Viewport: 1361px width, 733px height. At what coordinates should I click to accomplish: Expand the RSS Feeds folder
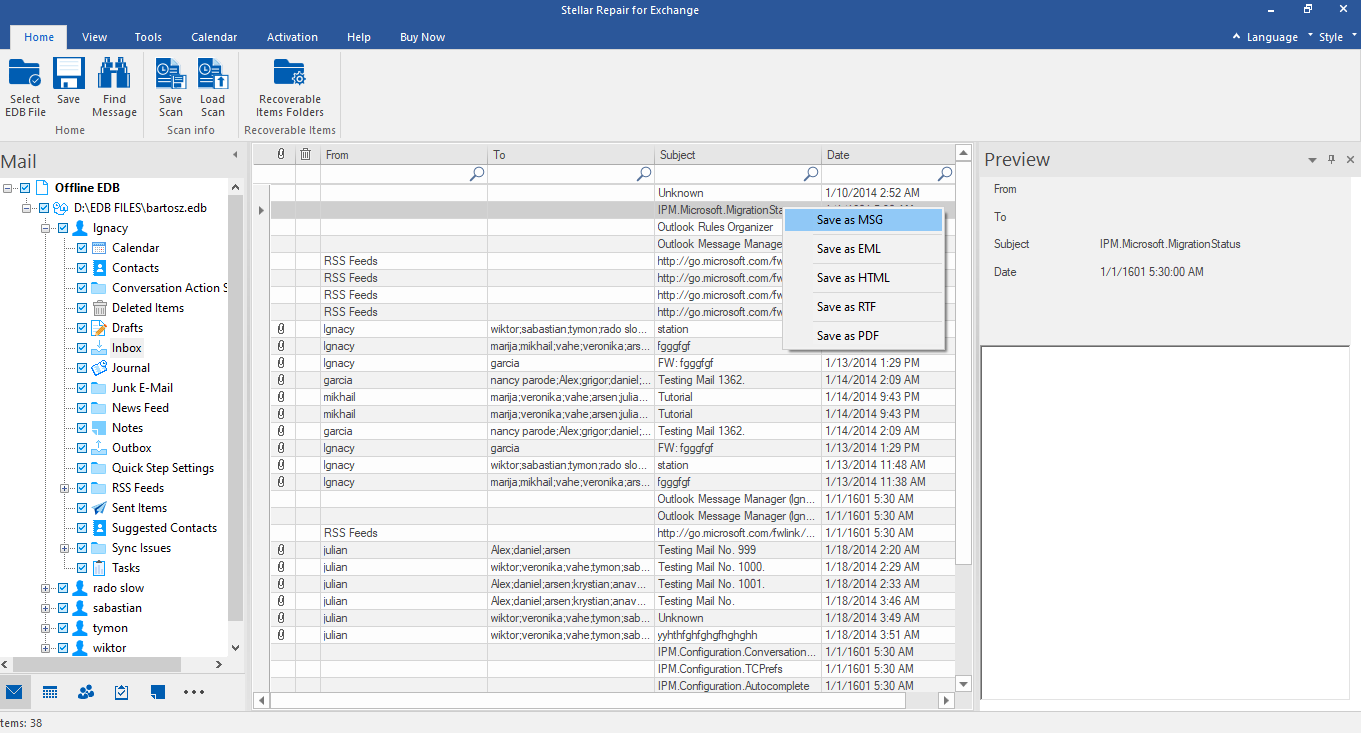click(65, 488)
